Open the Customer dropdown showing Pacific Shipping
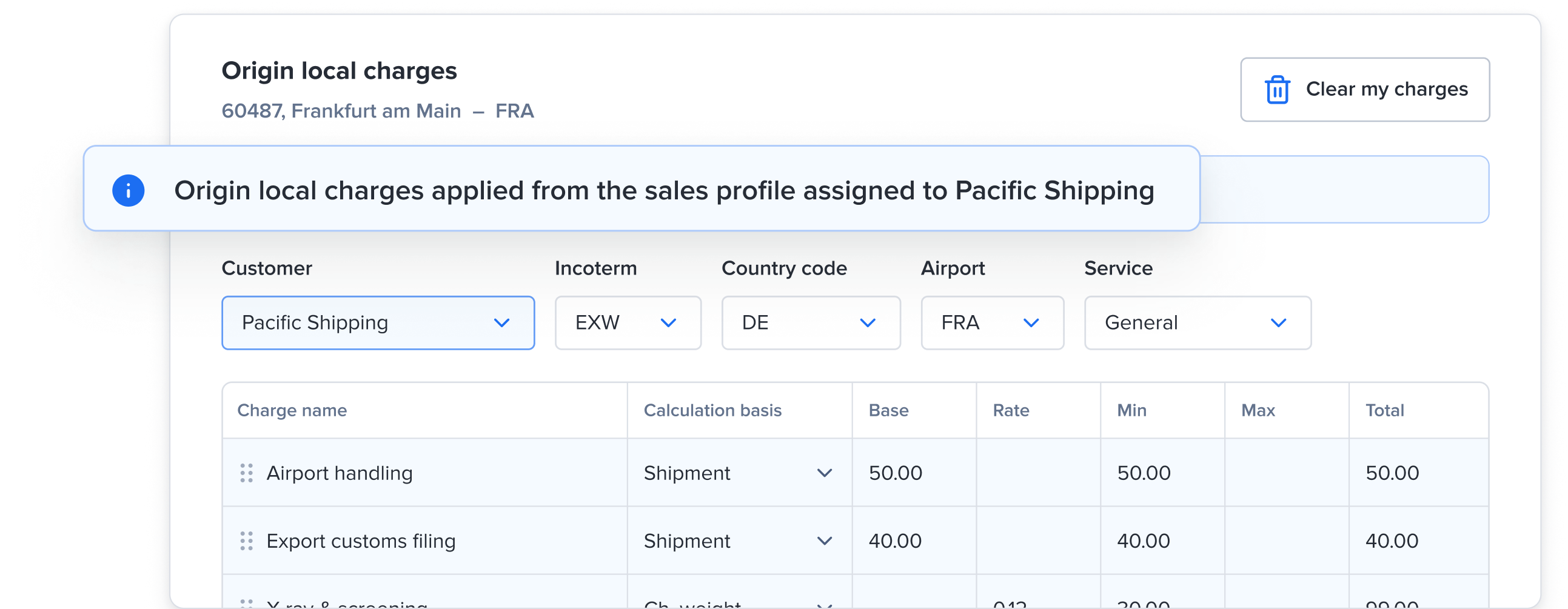Screen dimensions: 1568x609 pyautogui.click(x=377, y=322)
